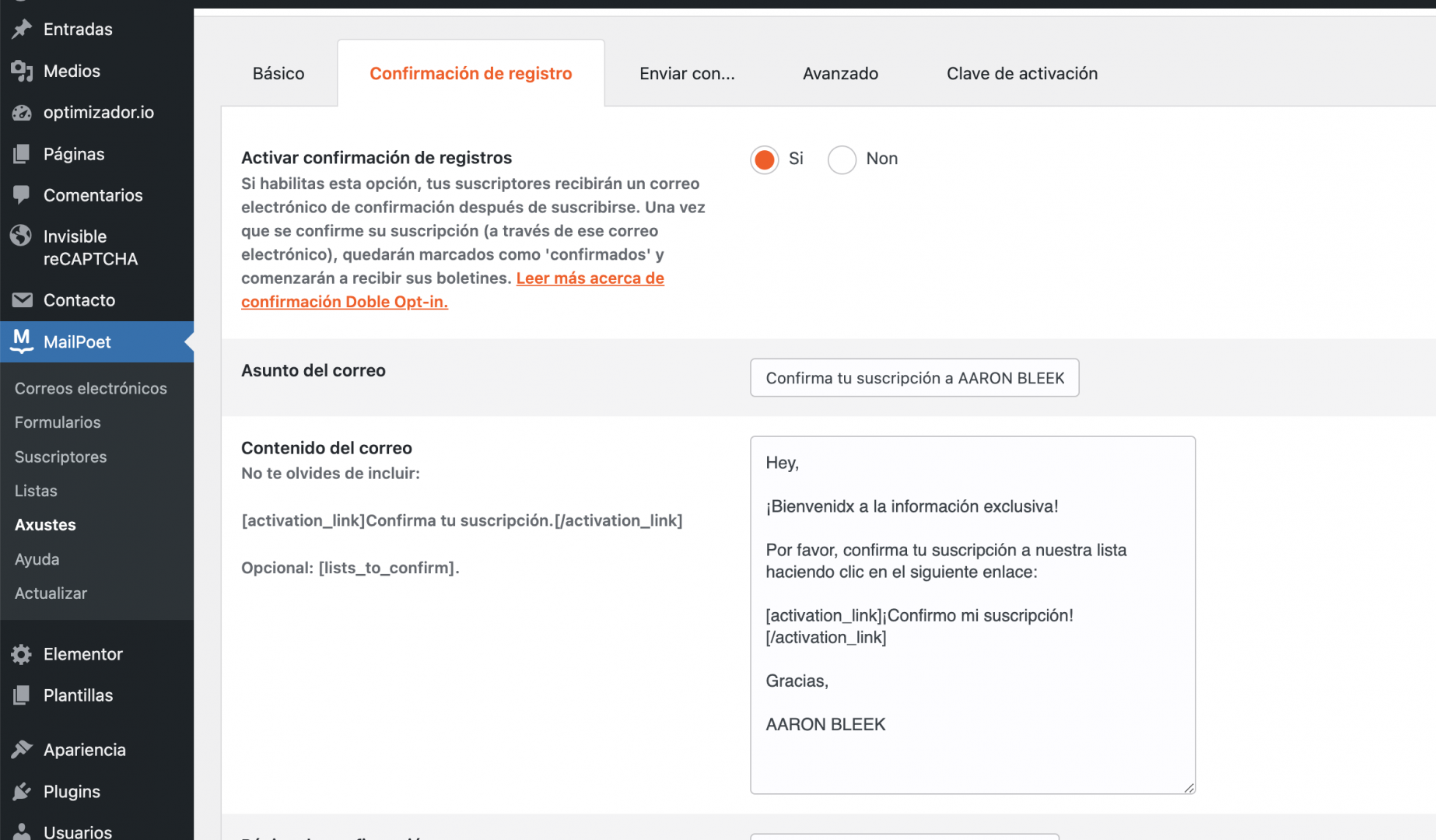1436x840 pixels.
Task: Open the Confirmación de registro tab
Action: click(x=471, y=73)
